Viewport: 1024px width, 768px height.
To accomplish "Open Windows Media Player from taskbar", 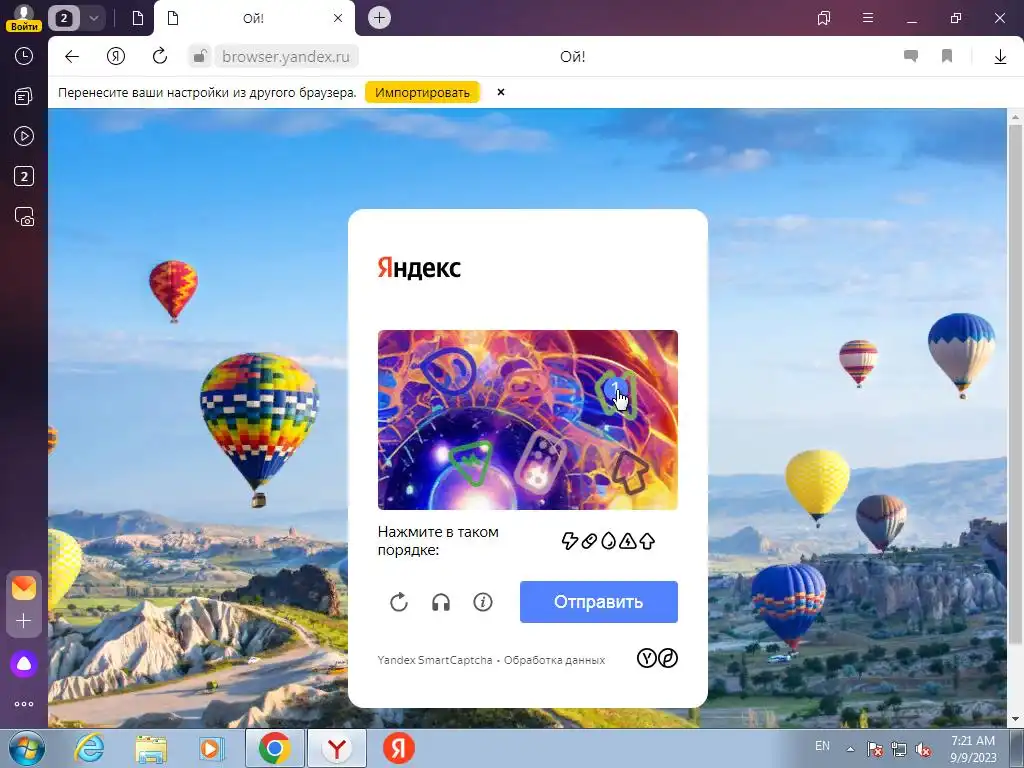I will (x=211, y=748).
